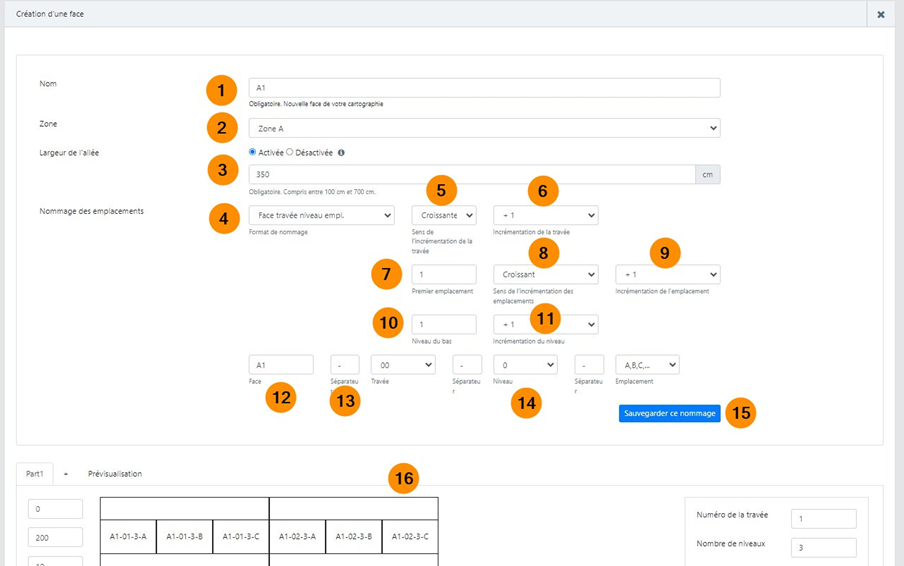Open the A,B,C emplacement format dropdown

(x=647, y=365)
